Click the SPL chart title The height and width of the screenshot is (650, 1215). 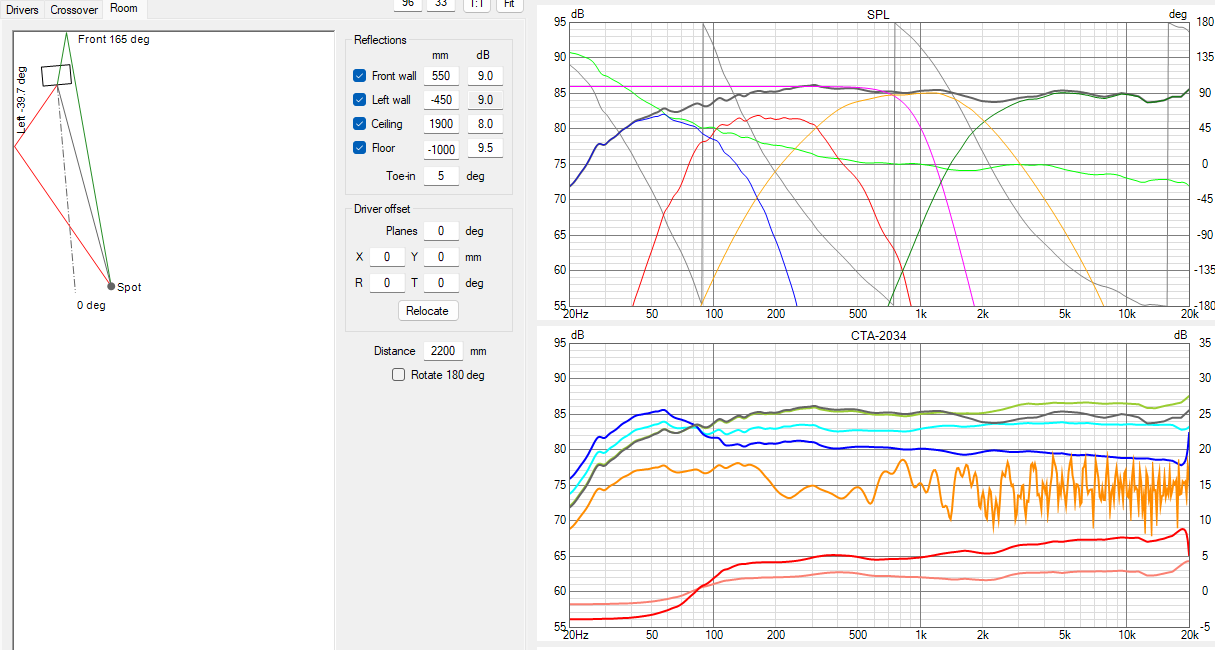click(x=877, y=14)
